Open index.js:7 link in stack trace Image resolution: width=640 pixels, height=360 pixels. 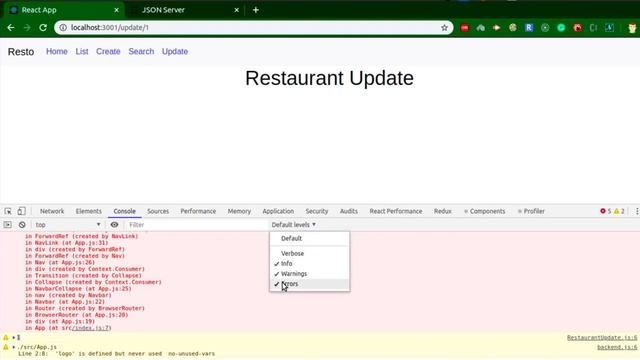click(90, 328)
